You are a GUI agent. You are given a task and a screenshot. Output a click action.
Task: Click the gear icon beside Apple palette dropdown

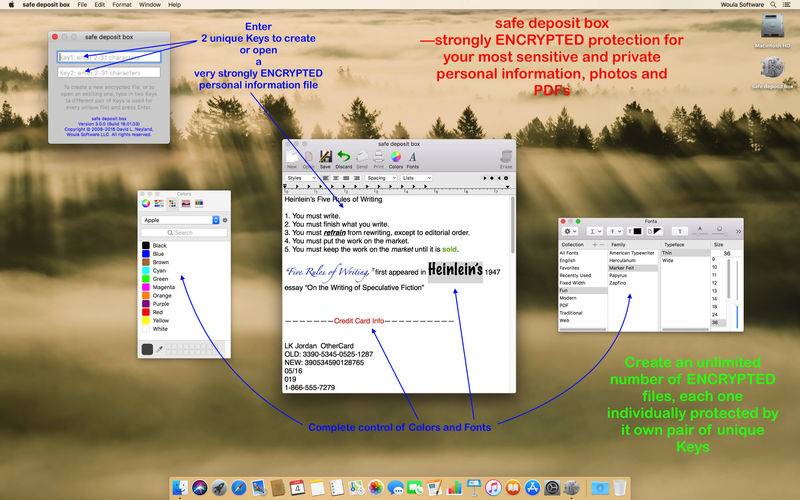(x=225, y=220)
